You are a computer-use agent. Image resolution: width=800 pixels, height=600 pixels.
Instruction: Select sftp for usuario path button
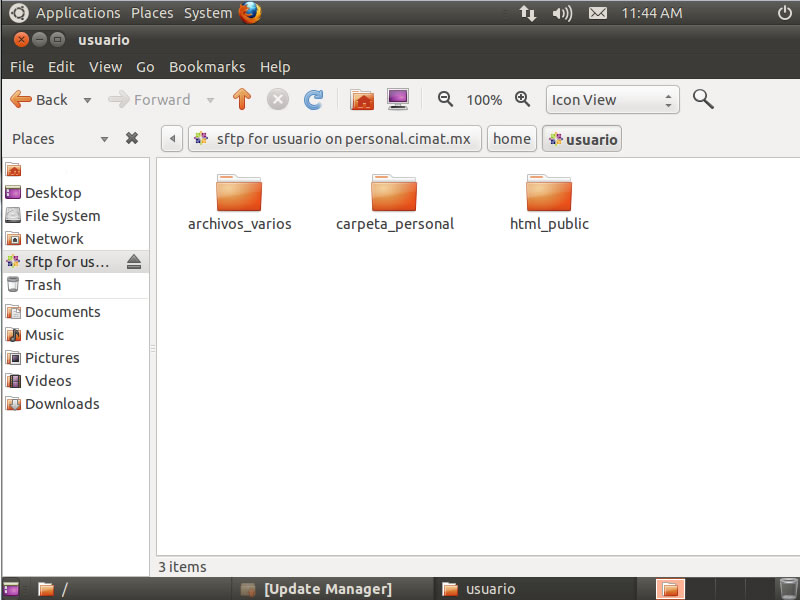(335, 139)
